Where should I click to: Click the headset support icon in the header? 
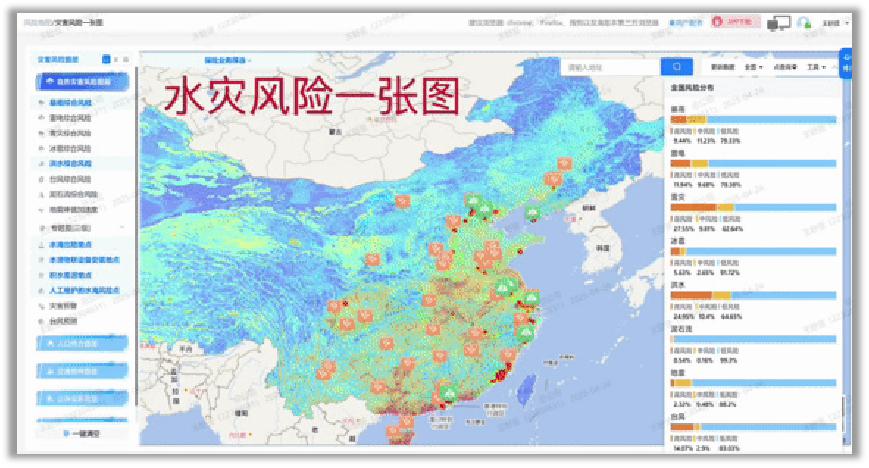[x=804, y=23]
